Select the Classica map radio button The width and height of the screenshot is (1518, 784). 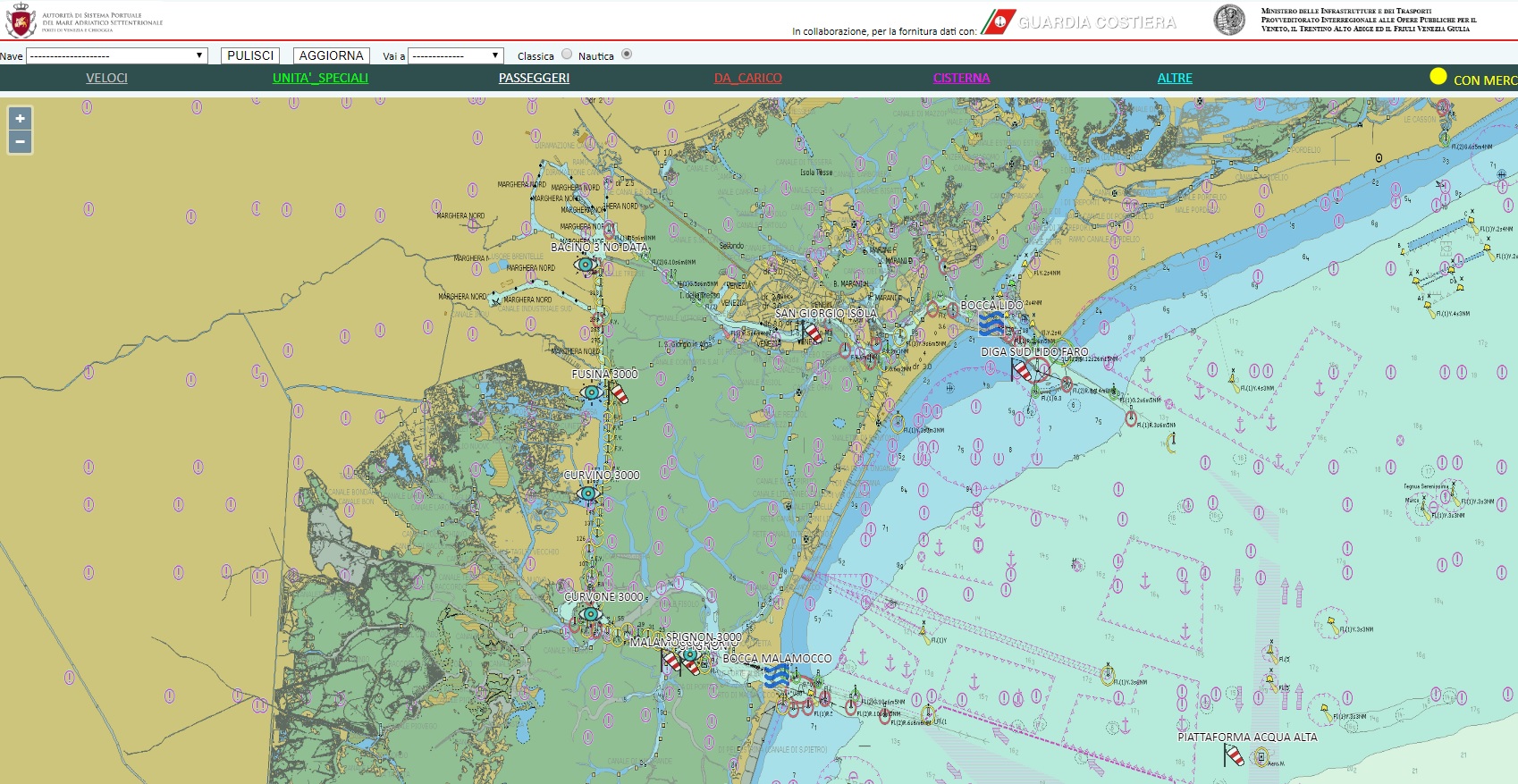click(x=567, y=55)
